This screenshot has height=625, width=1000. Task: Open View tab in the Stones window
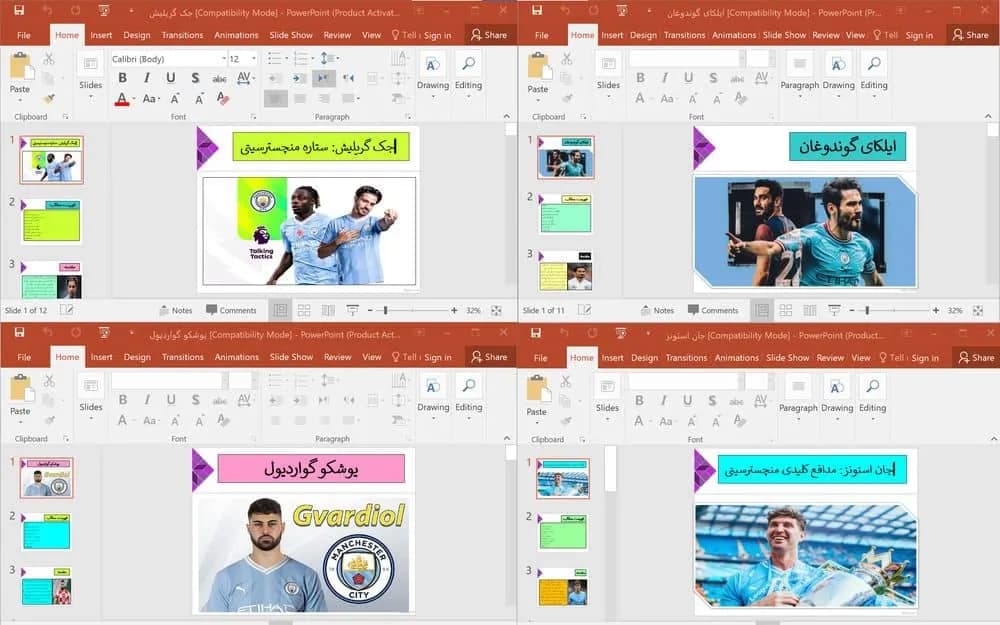860,358
